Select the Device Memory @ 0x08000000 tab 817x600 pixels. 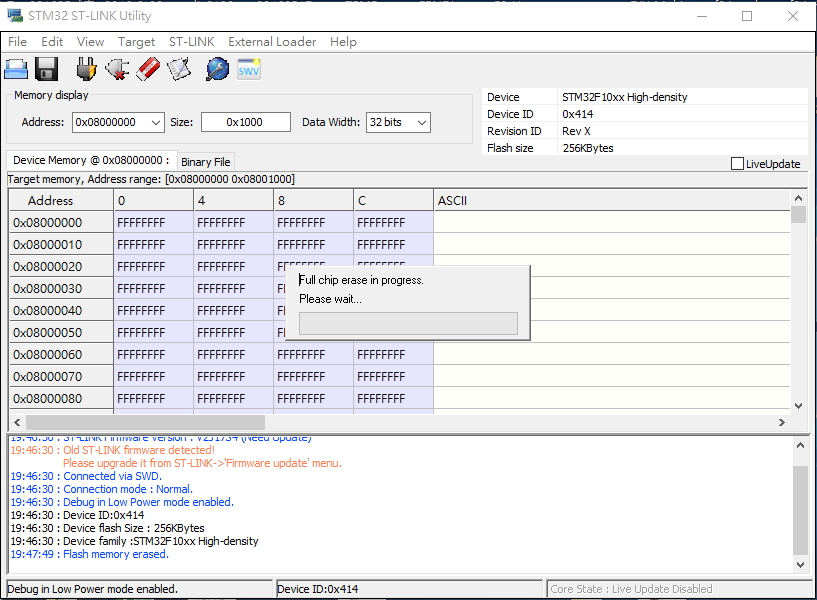tap(91, 160)
